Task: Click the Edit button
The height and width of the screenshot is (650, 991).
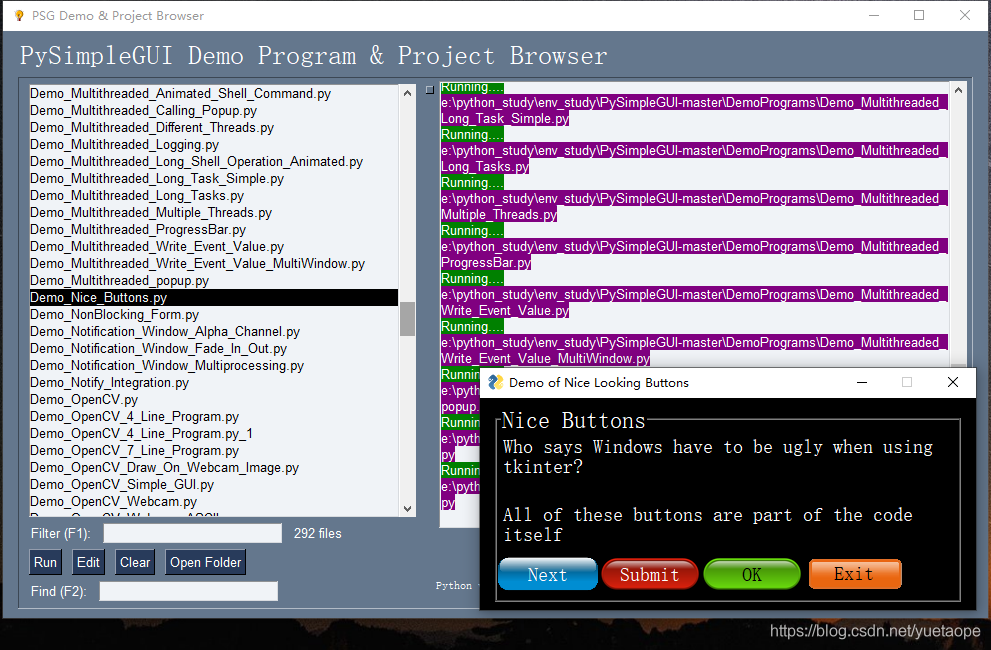Action: coord(88,562)
